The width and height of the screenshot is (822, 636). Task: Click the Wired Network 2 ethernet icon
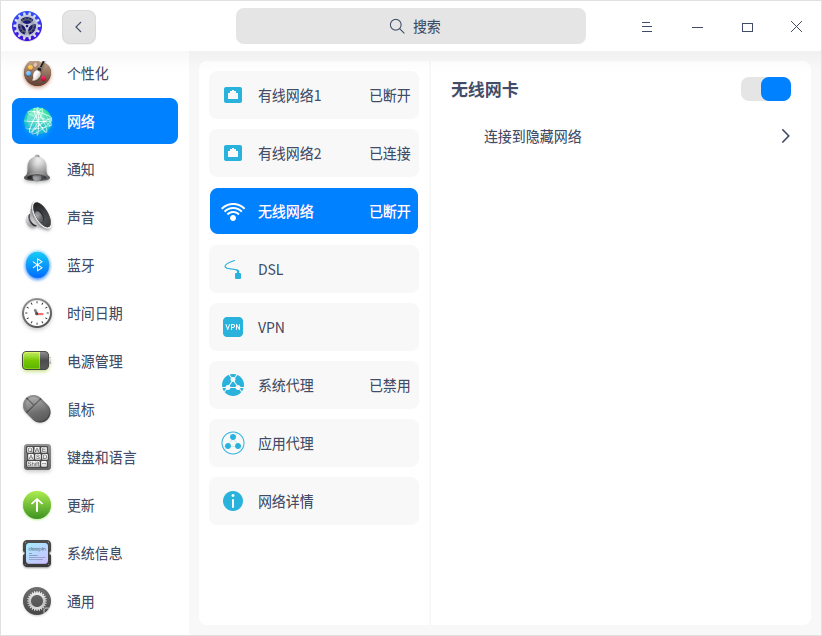(x=233, y=153)
